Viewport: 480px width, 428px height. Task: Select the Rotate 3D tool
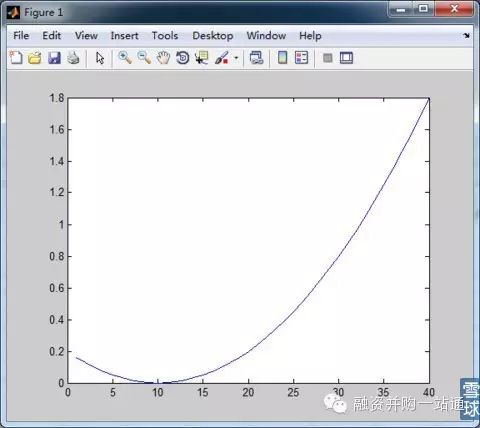[x=183, y=58]
